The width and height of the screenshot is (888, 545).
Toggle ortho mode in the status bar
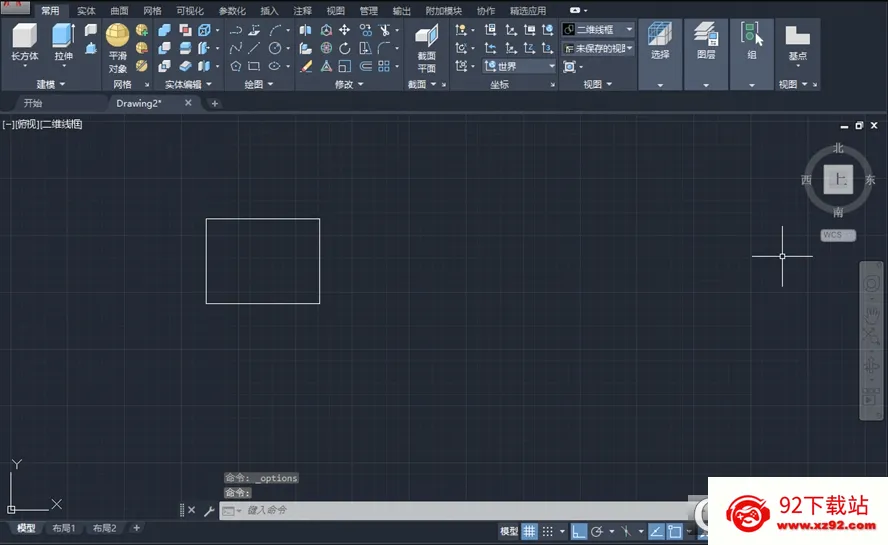click(578, 531)
